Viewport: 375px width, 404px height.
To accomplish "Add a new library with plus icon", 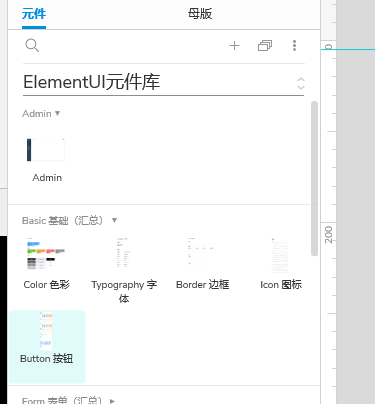I will (x=234, y=45).
